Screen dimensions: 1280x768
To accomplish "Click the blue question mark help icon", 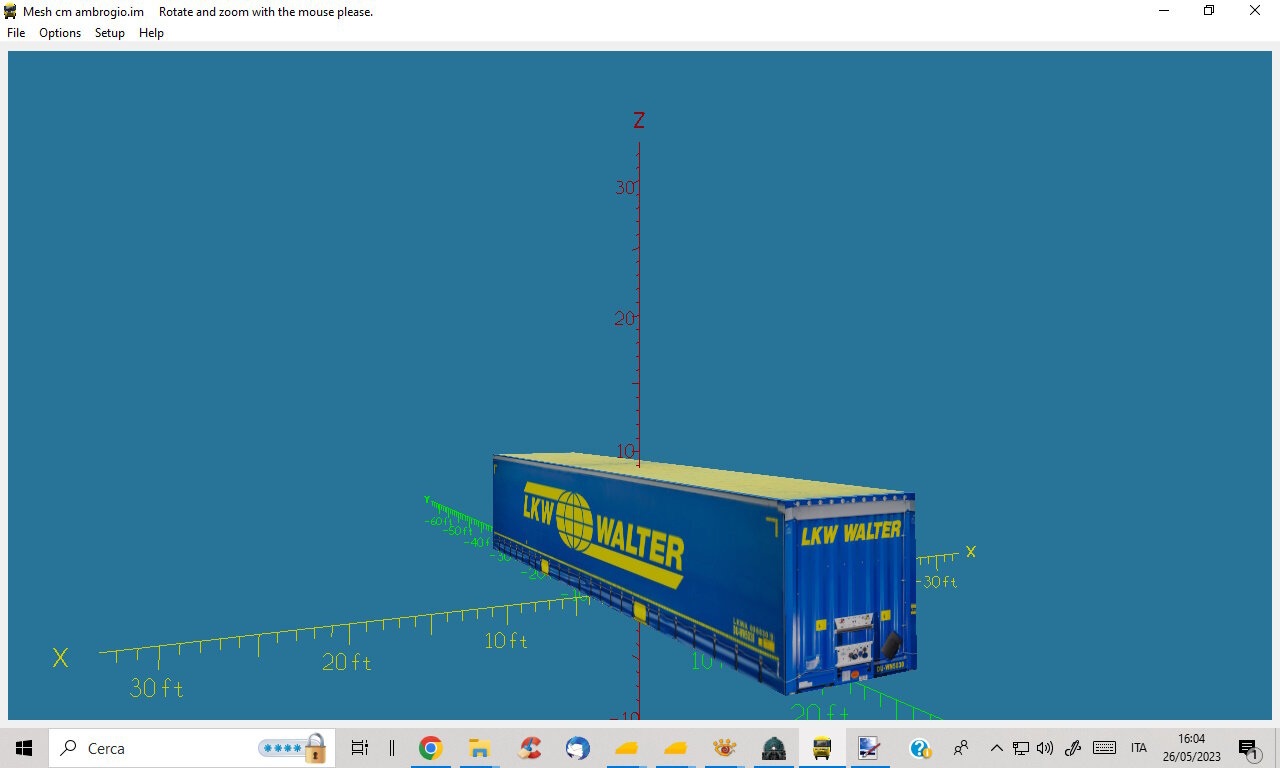I will point(920,748).
